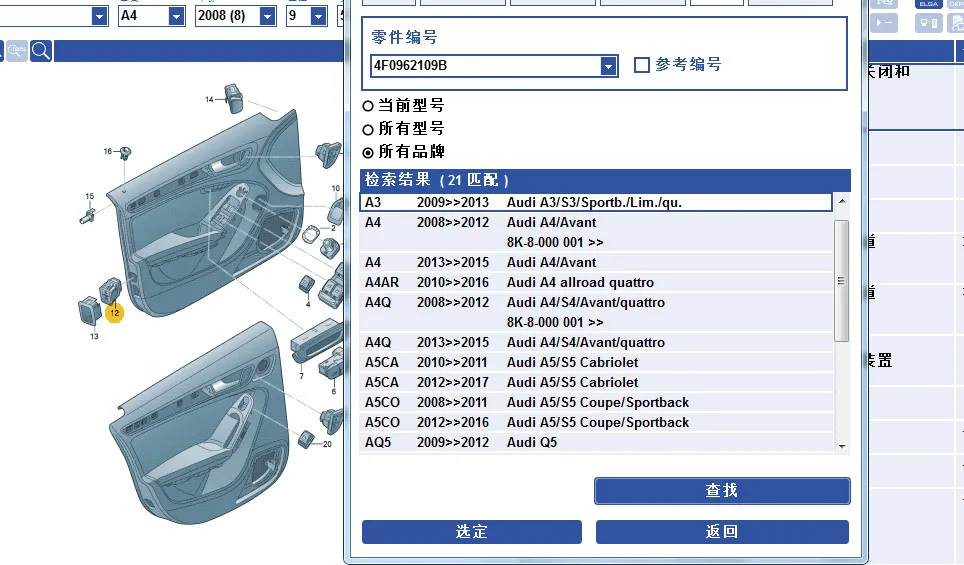Screen dimensions: 964x565
Task: Select part callout 15 bolt in diagram
Action: tap(90, 196)
